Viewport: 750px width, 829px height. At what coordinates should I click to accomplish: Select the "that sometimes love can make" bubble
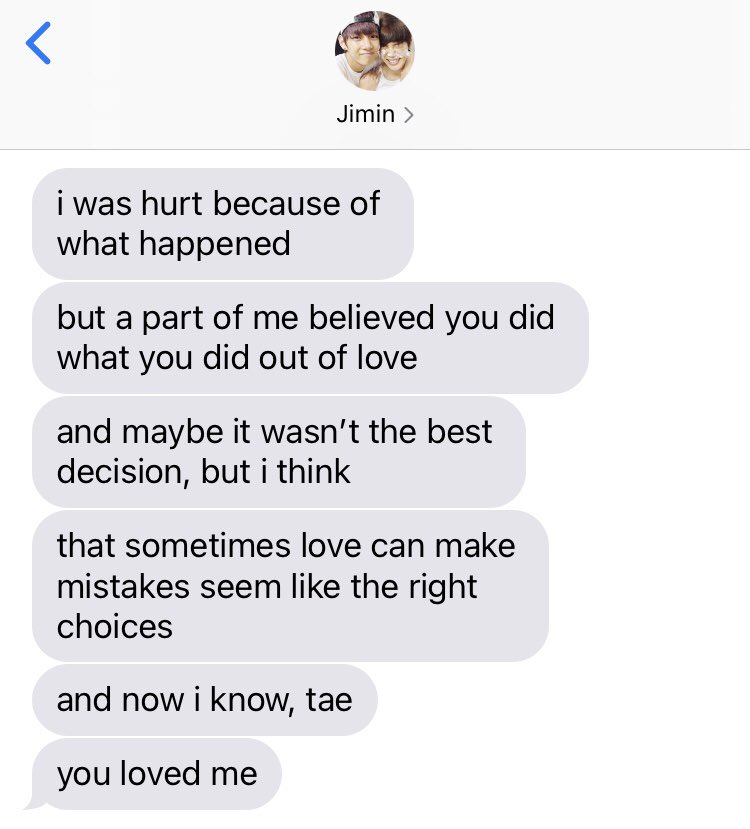pyautogui.click(x=290, y=586)
